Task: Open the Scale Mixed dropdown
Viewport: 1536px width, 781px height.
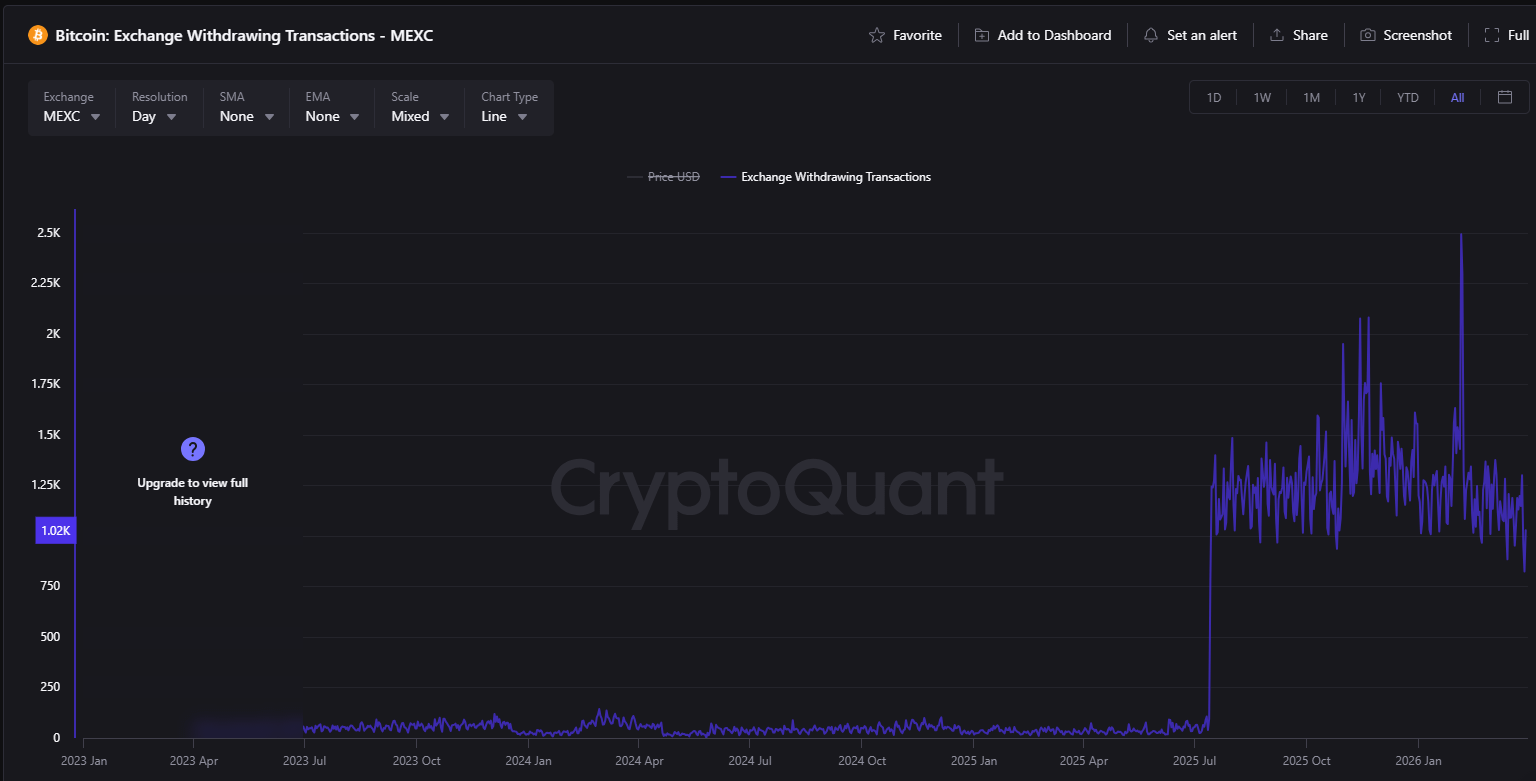Action: (x=419, y=107)
